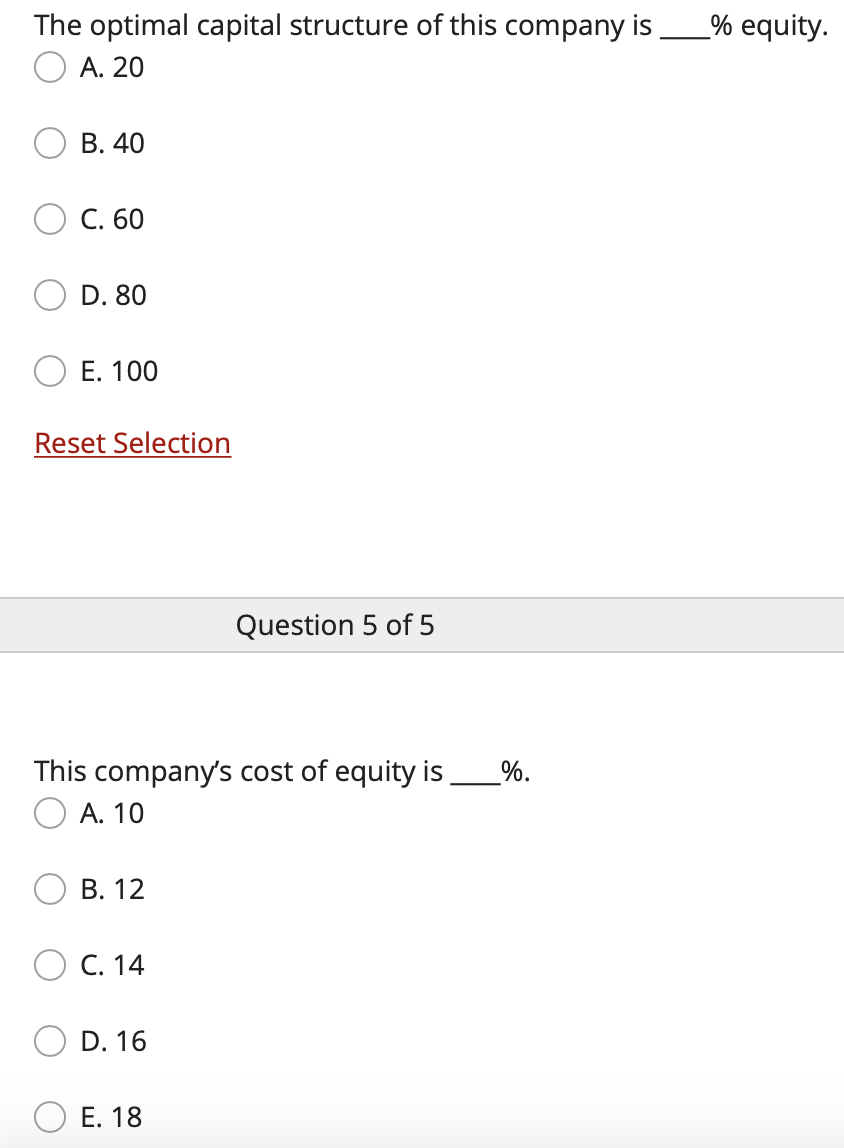The height and width of the screenshot is (1148, 844).
Task: Select radio option B. 40 for capital structure
Action: click(49, 143)
